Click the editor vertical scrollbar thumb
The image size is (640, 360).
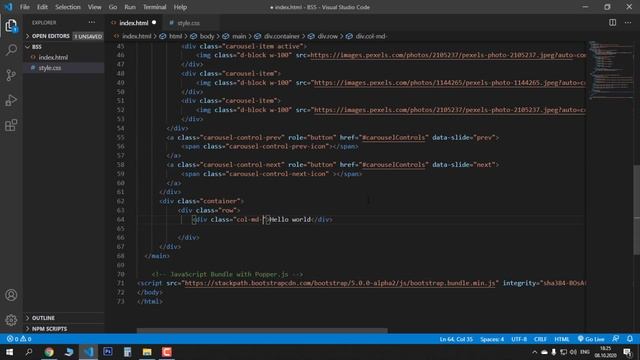pyautogui.click(x=636, y=210)
